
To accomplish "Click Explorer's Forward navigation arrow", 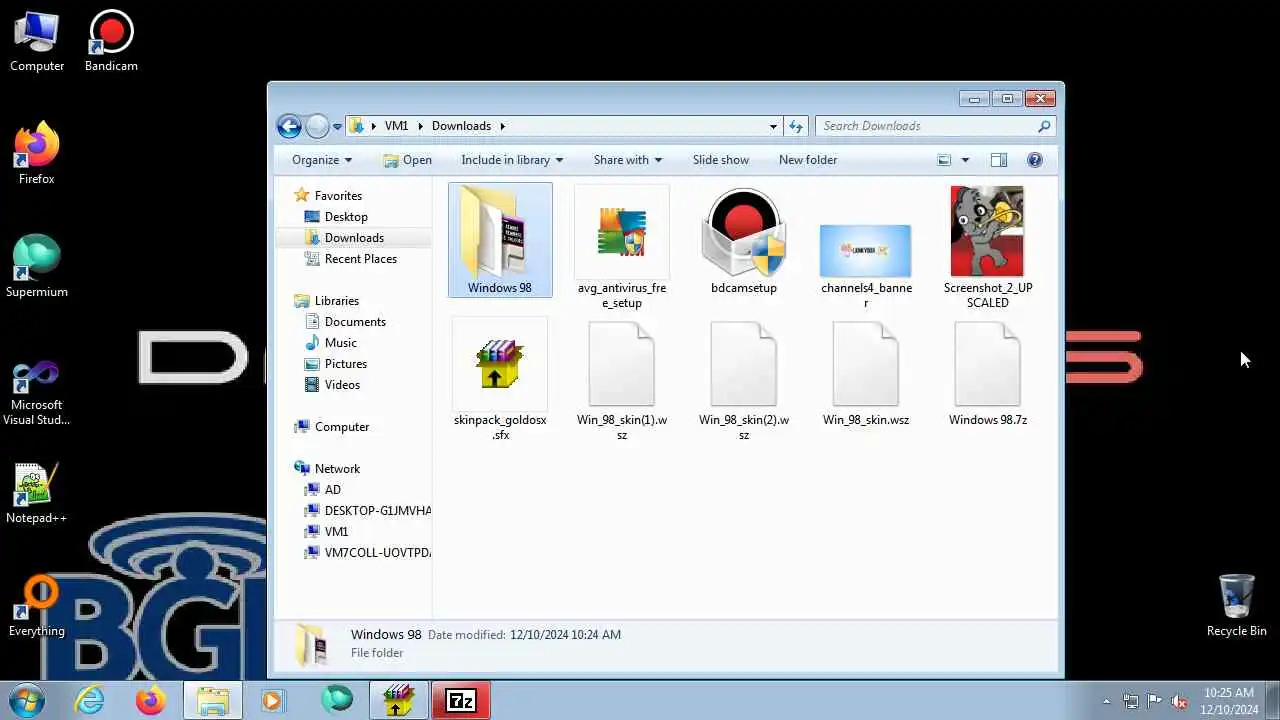I will click(317, 126).
